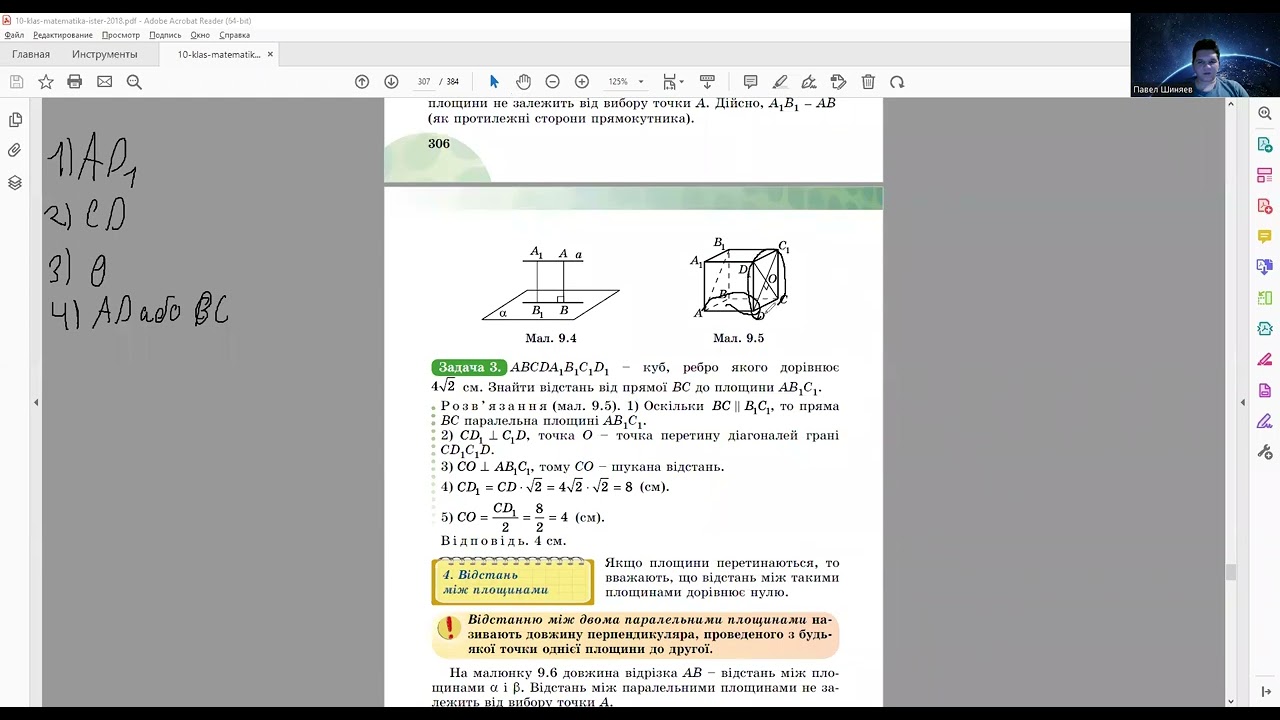Viewport: 1280px width, 720px height.
Task: Open the sign document pen tool
Action: pos(809,82)
